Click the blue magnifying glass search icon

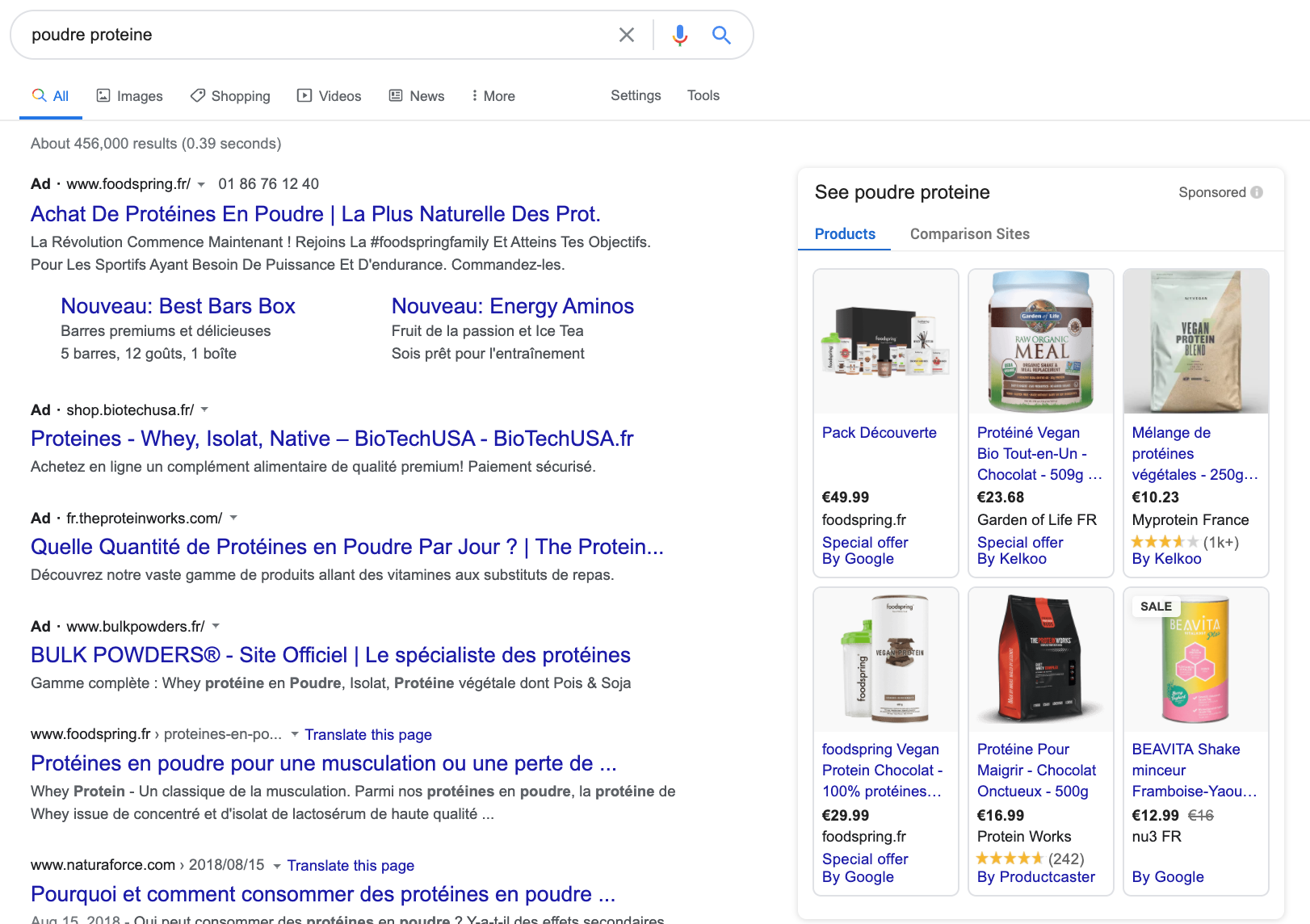click(x=721, y=35)
